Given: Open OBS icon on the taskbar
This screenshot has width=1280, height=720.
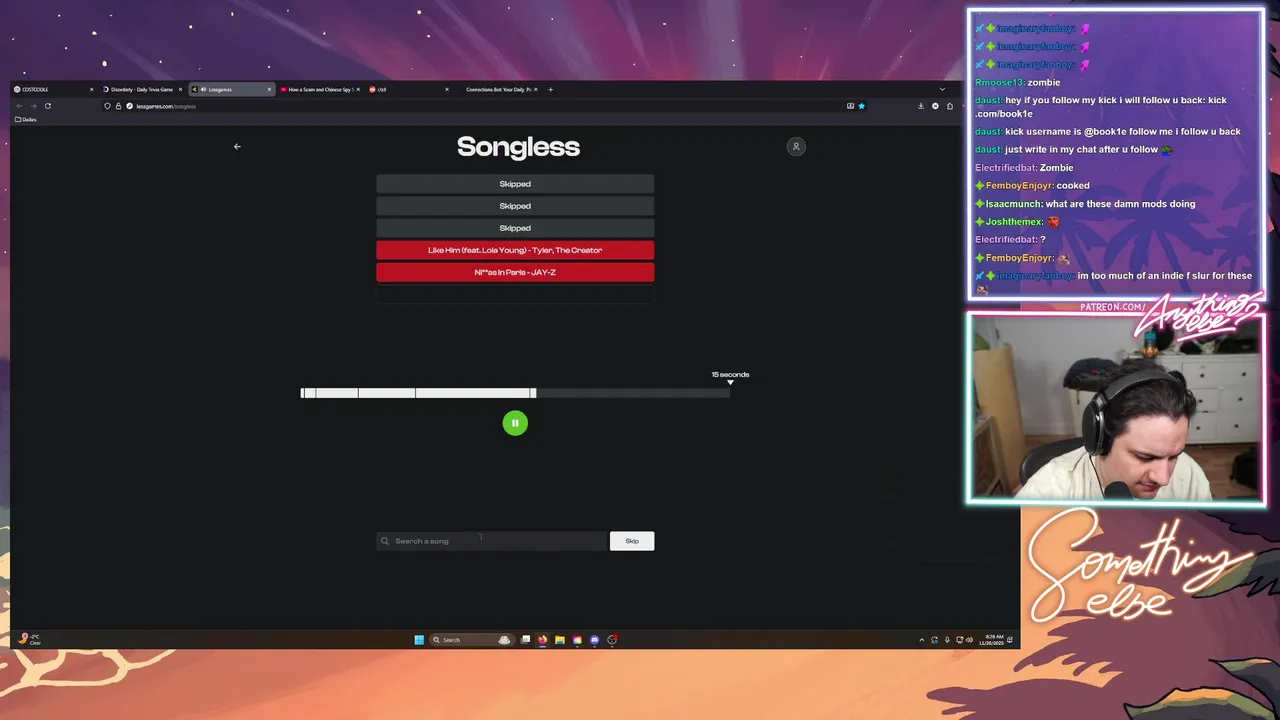Looking at the screenshot, I should click(x=612, y=640).
